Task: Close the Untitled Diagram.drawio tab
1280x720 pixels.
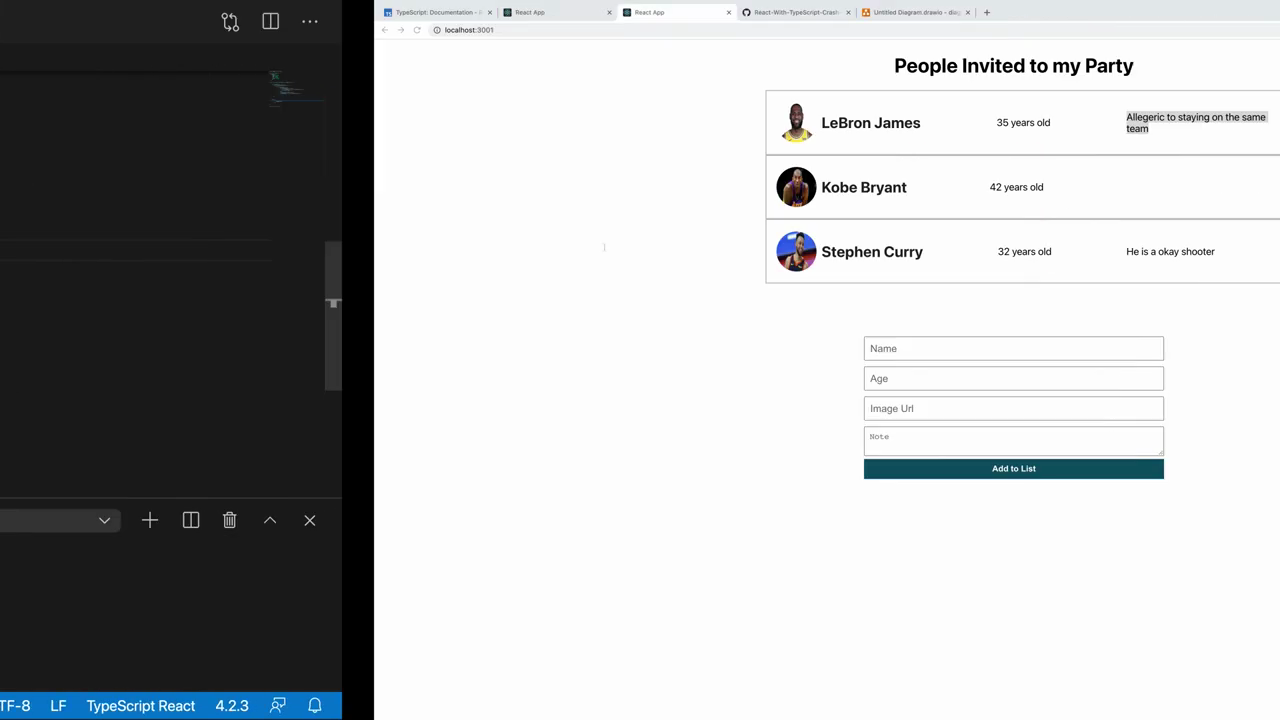Action: click(968, 12)
